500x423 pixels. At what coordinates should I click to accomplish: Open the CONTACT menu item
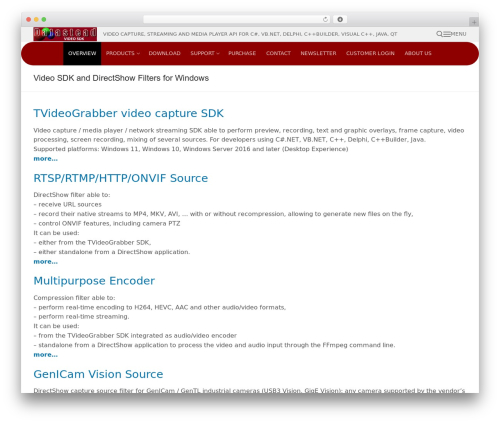[x=278, y=53]
